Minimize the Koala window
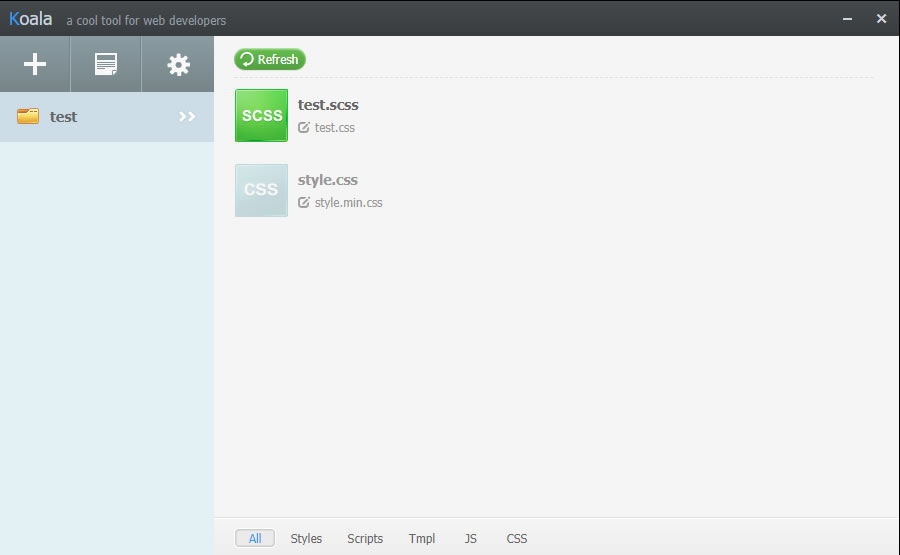Viewport: 900px width, 555px height. [848, 18]
